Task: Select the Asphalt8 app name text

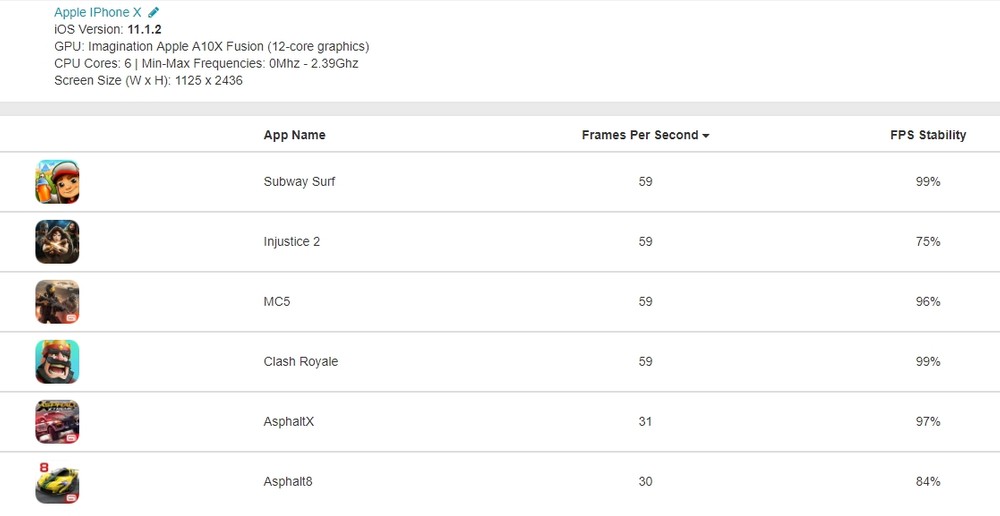Action: (288, 482)
